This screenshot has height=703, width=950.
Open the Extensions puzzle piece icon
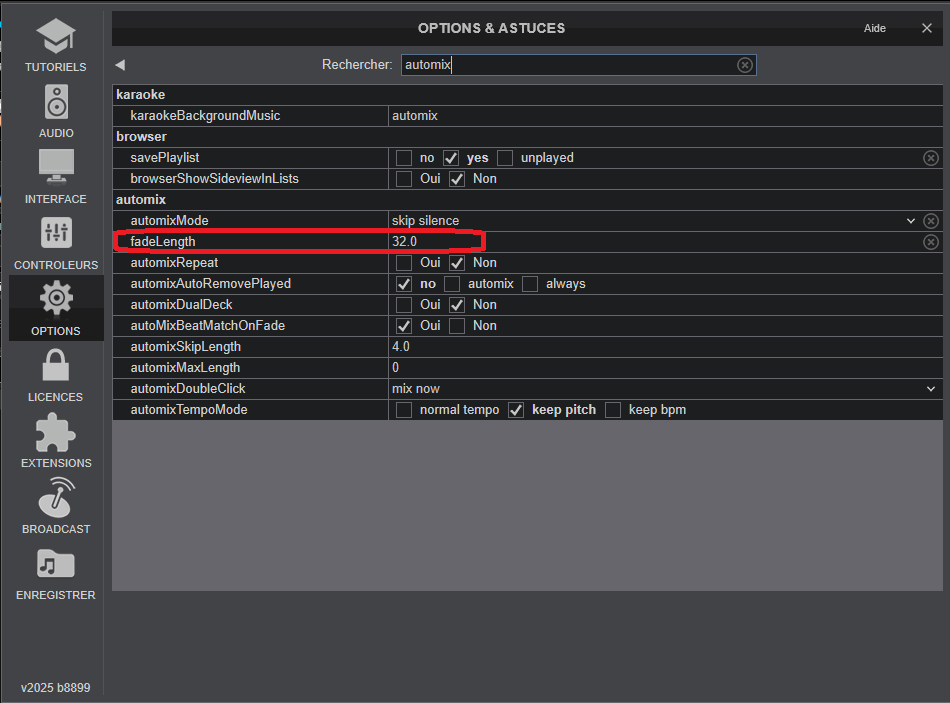click(x=56, y=432)
